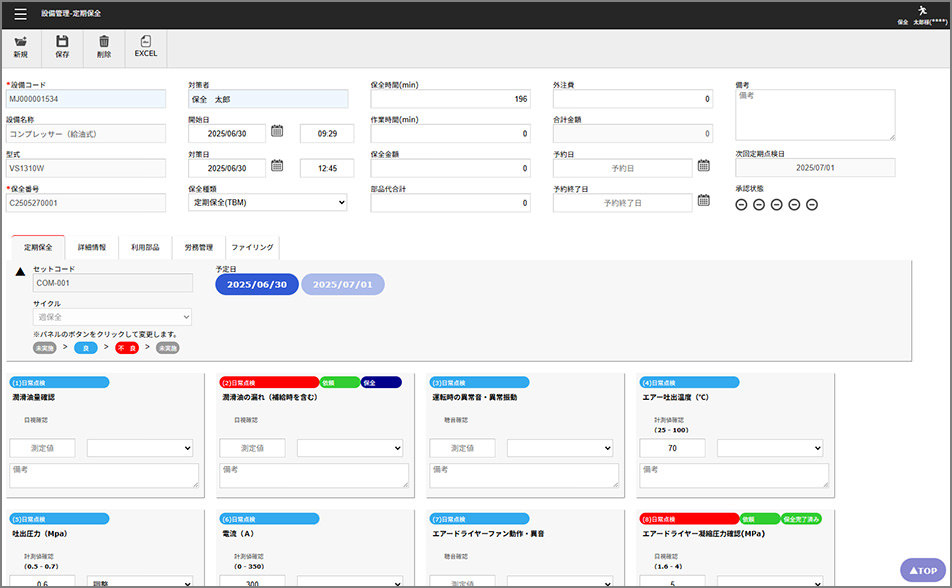Click the 備考 textarea under エアー吐出温度
Viewport: 952px width, 588px height.
(x=734, y=476)
